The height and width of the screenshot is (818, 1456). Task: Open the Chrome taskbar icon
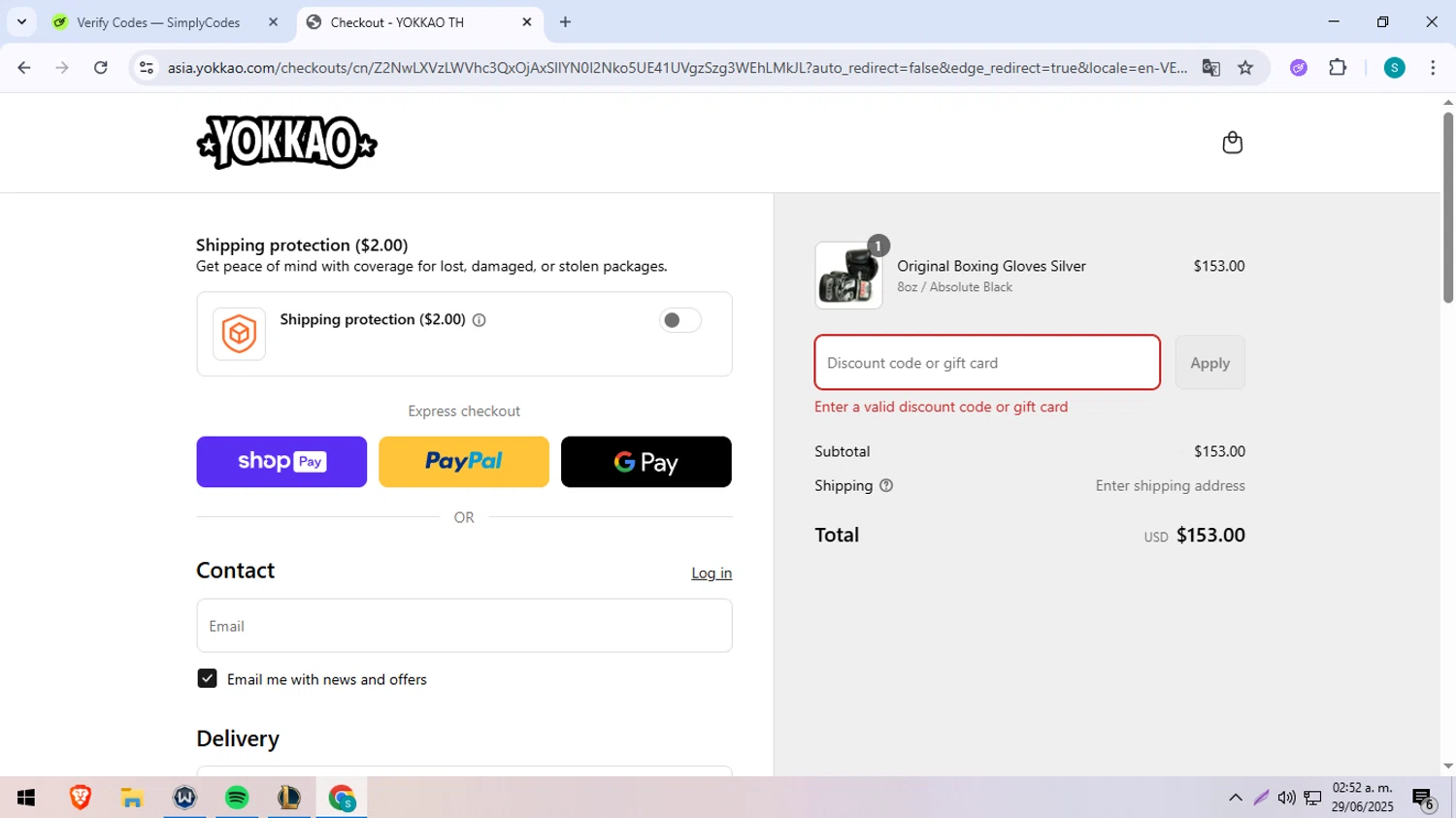coord(342,798)
